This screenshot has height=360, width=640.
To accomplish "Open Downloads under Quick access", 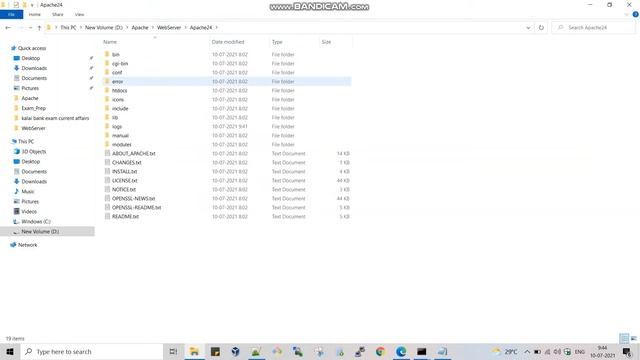I will 34,68.
